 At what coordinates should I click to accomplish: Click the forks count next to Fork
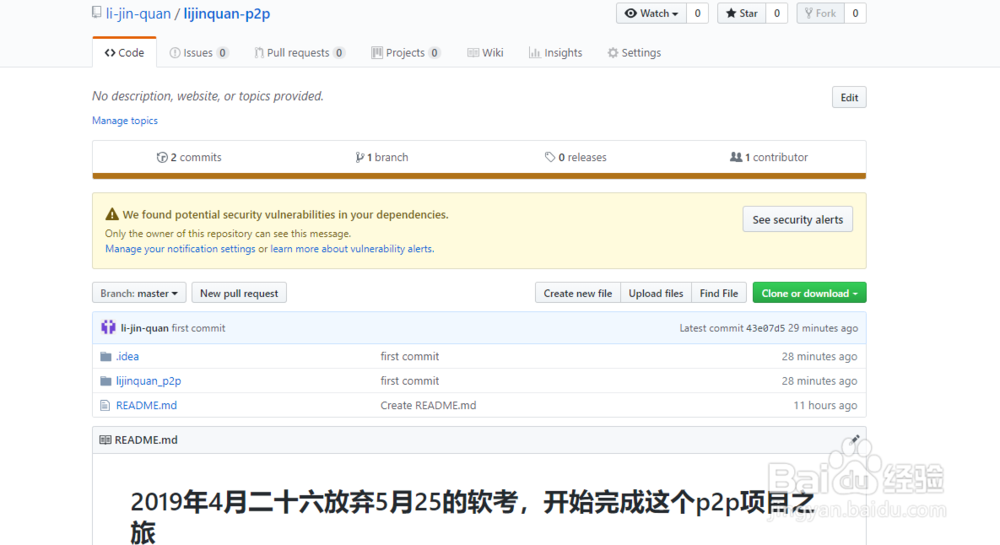click(x=855, y=13)
